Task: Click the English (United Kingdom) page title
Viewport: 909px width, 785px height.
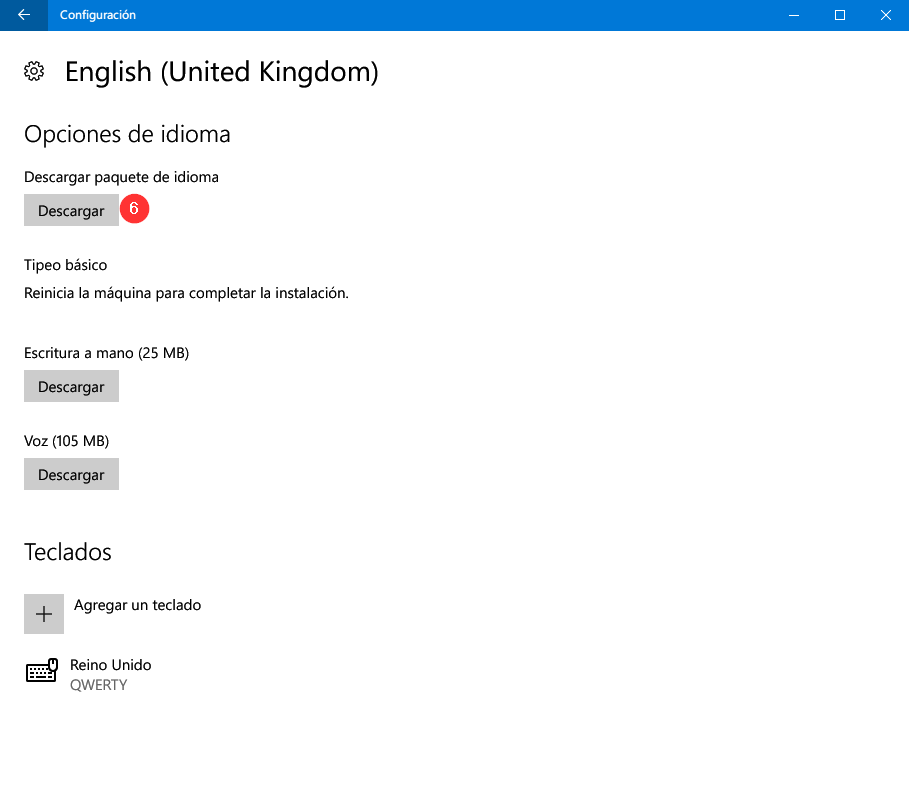Action: tap(221, 72)
